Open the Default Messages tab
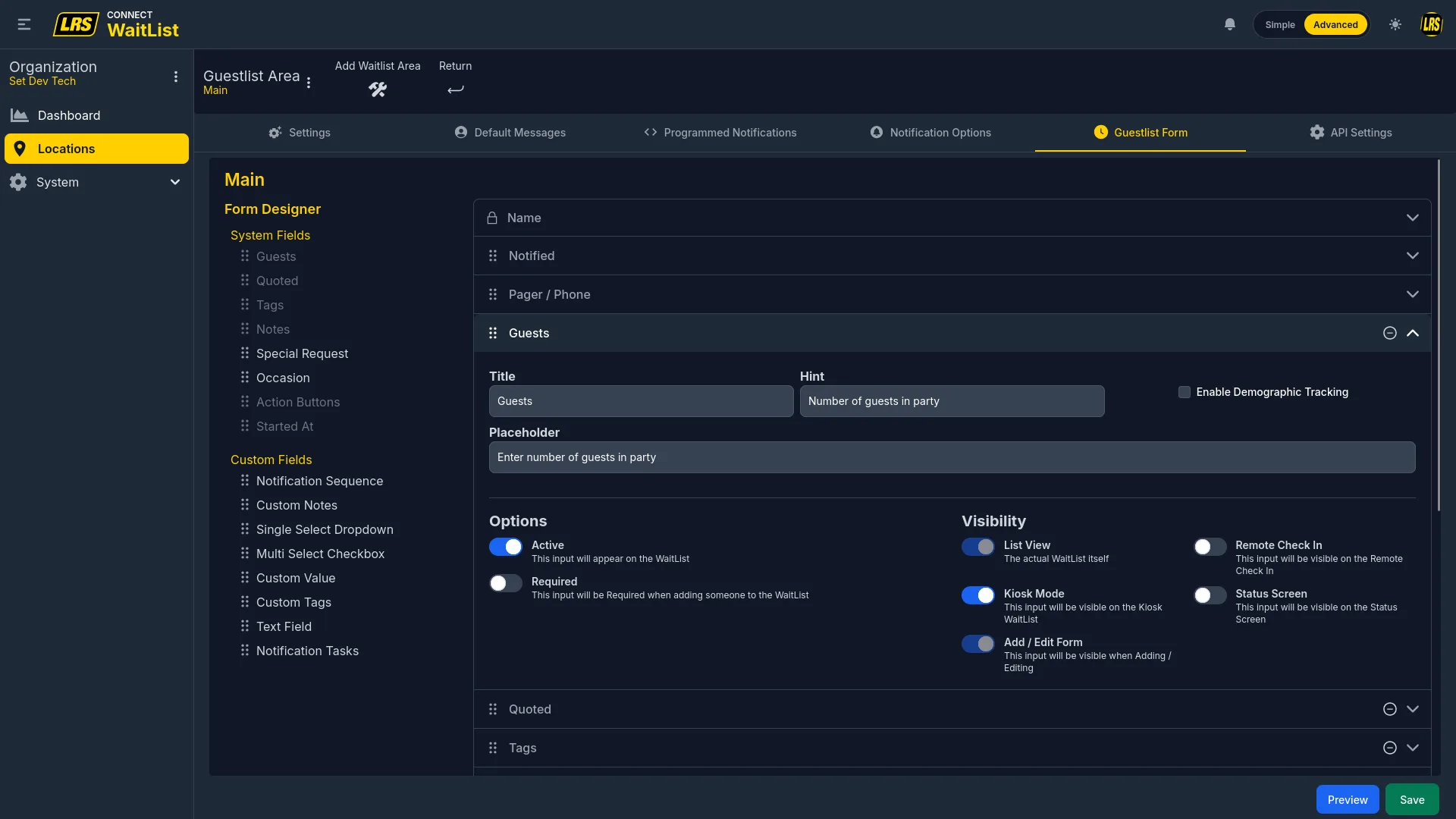The height and width of the screenshot is (819, 1456). 510,133
